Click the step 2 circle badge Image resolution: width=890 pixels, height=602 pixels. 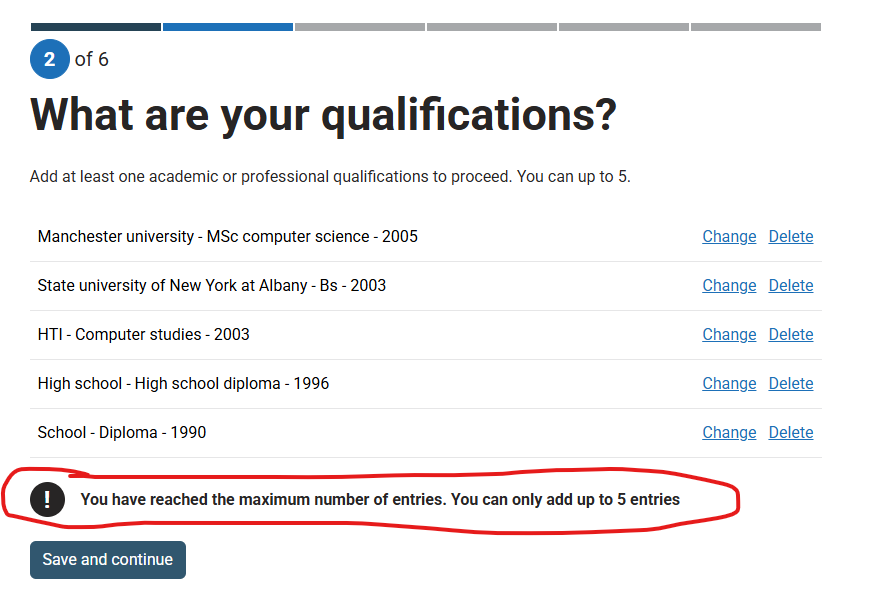50,59
